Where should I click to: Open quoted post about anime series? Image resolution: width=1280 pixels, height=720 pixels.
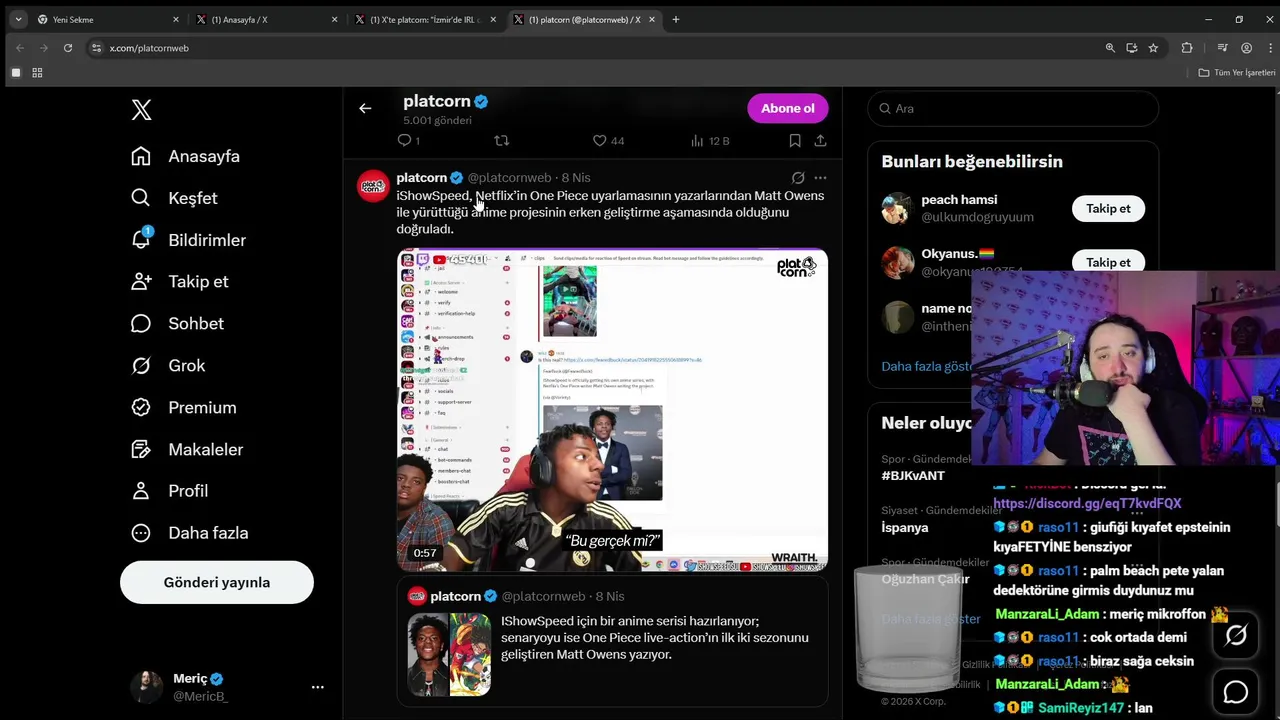(612, 641)
